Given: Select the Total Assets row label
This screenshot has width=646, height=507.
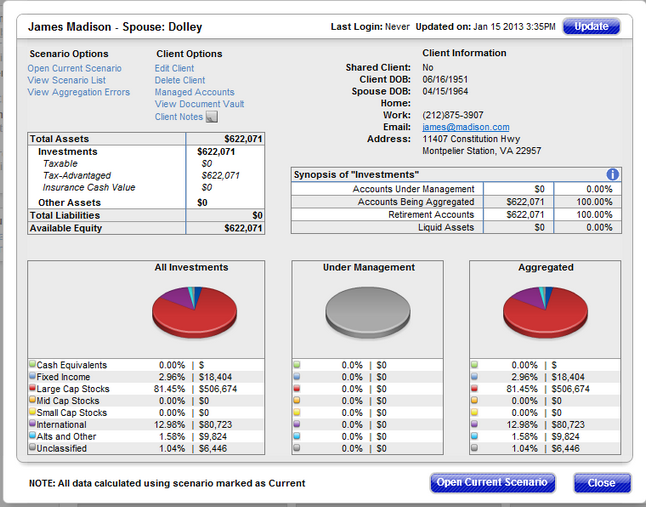Looking at the screenshot, I should (x=59, y=139).
